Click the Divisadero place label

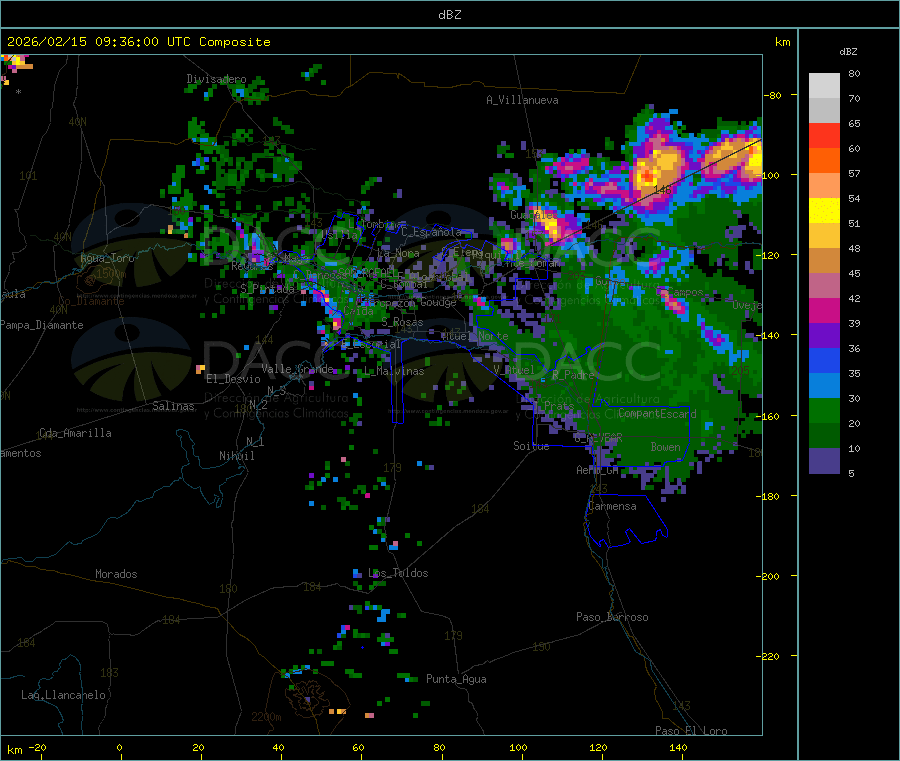click(x=216, y=79)
